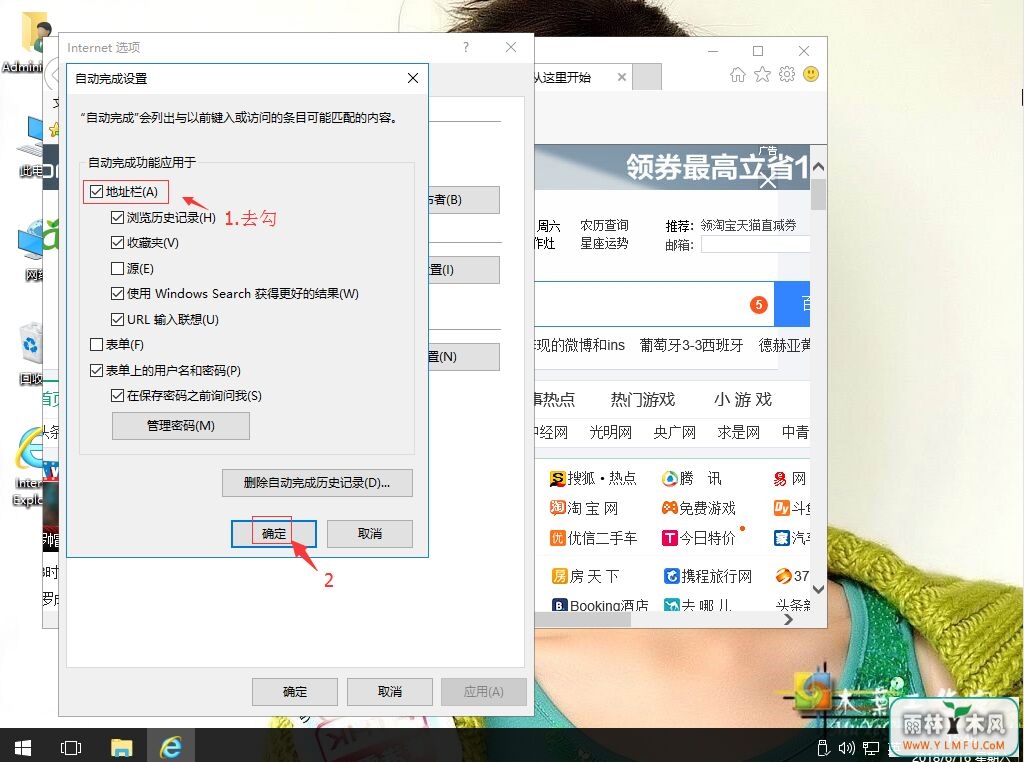1024x762 pixels.
Task: Close the Internet 选项 window
Action: pyautogui.click(x=511, y=47)
